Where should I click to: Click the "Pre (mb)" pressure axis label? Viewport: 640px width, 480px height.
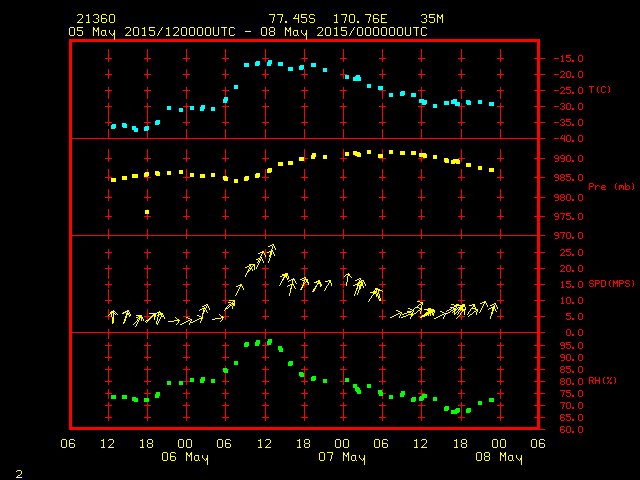611,187
